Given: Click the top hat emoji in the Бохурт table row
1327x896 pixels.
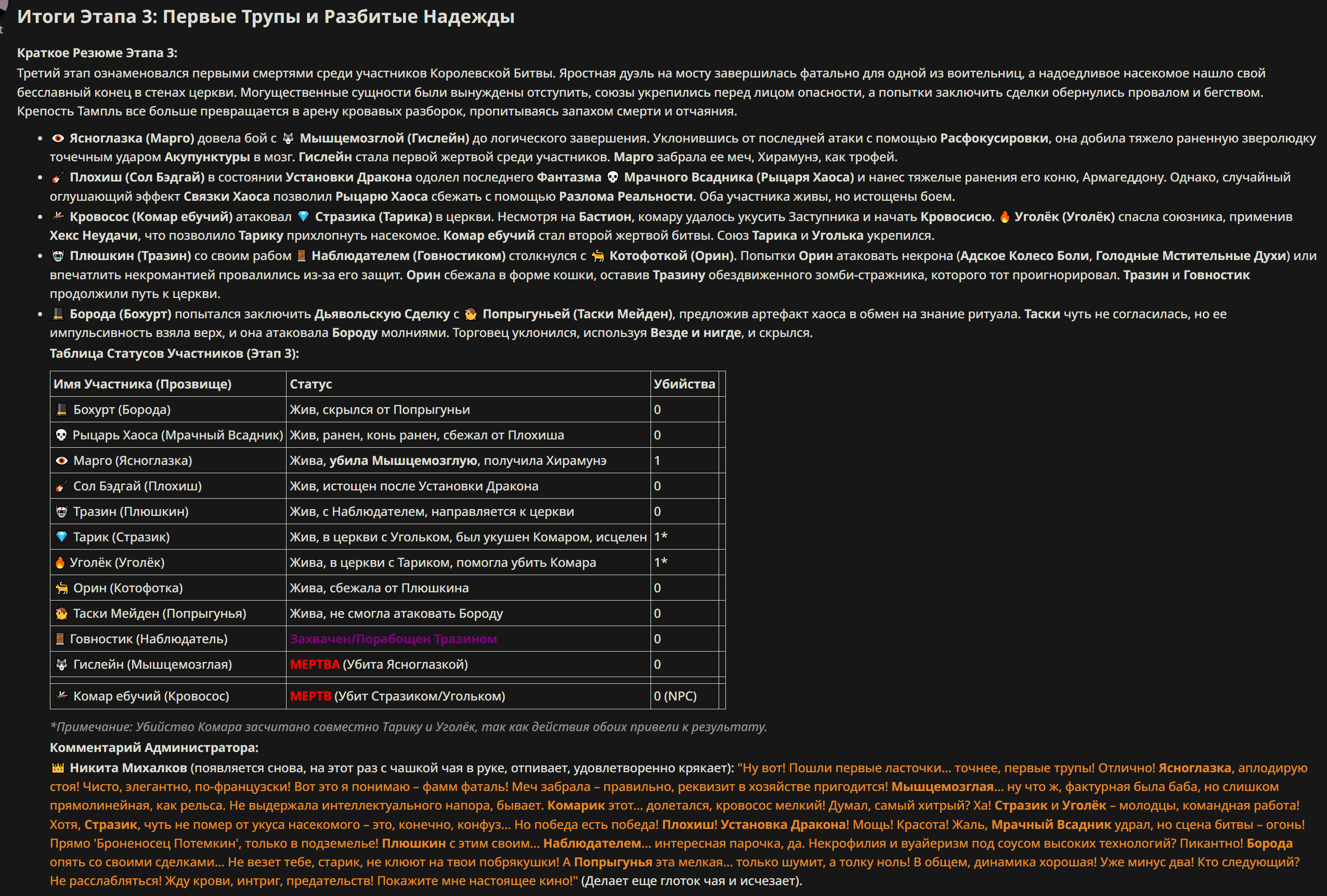Looking at the screenshot, I should click(x=62, y=409).
